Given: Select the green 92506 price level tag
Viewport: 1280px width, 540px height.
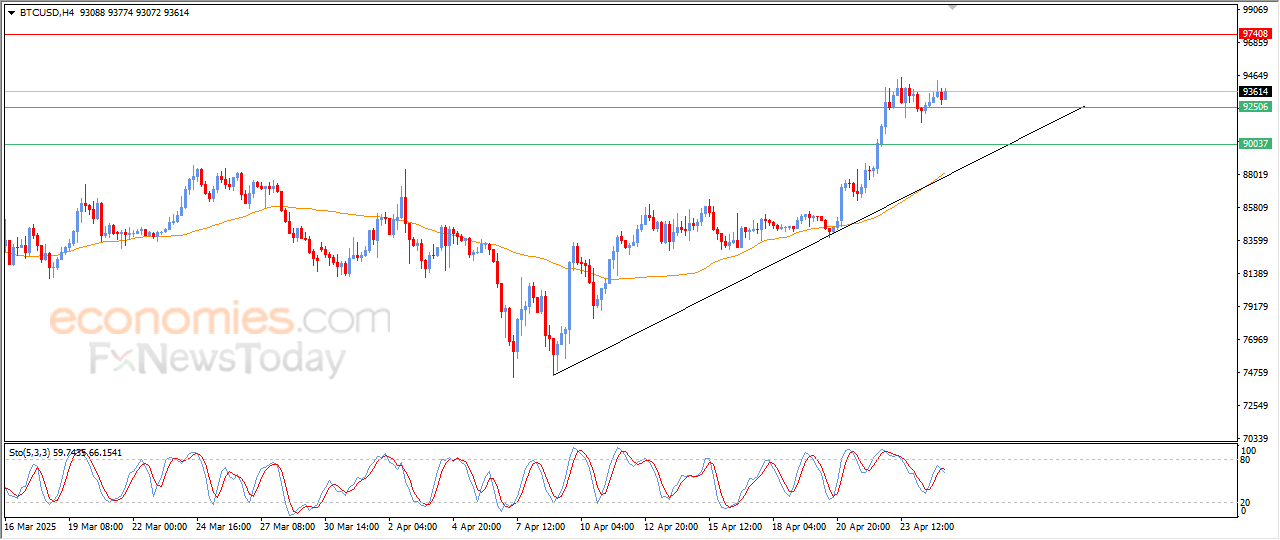Looking at the screenshot, I should pyautogui.click(x=1255, y=107).
